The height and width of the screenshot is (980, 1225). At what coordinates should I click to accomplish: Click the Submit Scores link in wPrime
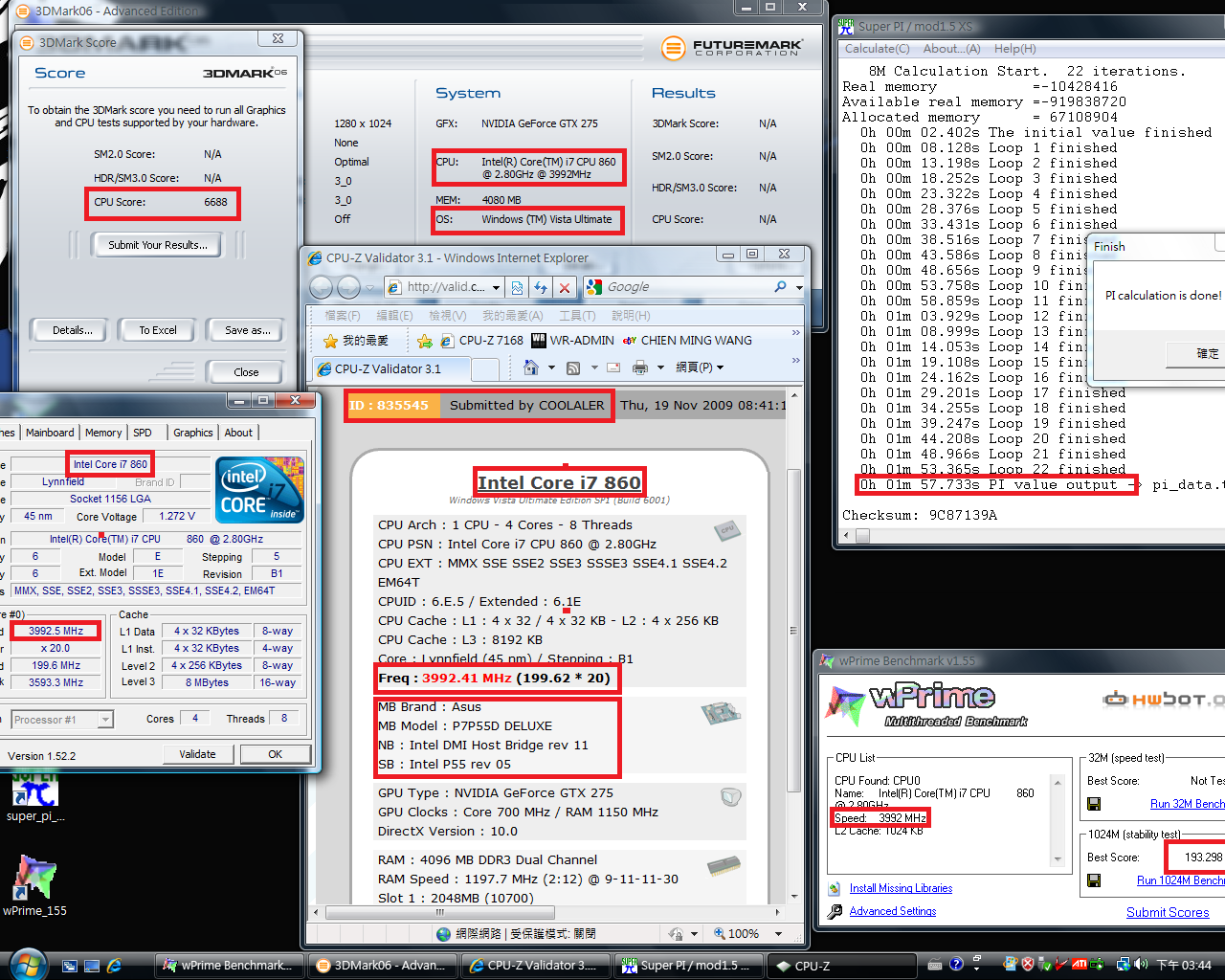pos(1168,912)
